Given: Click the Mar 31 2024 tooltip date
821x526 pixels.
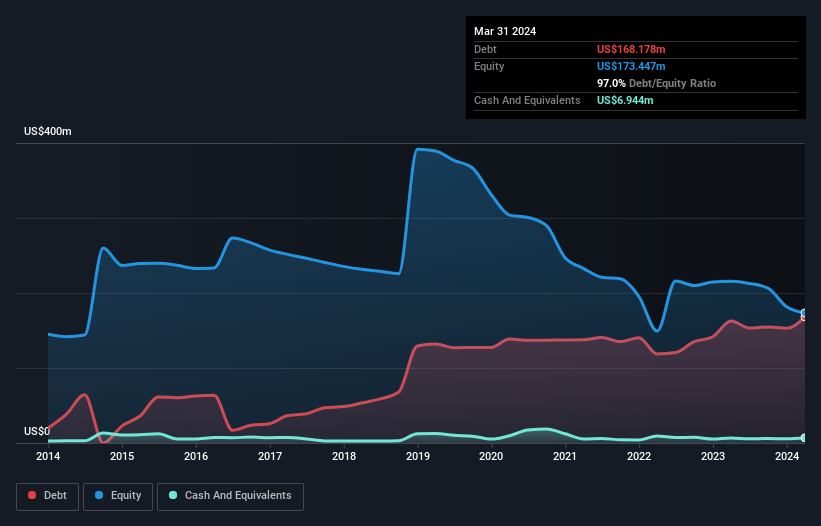Looking at the screenshot, I should (505, 31).
